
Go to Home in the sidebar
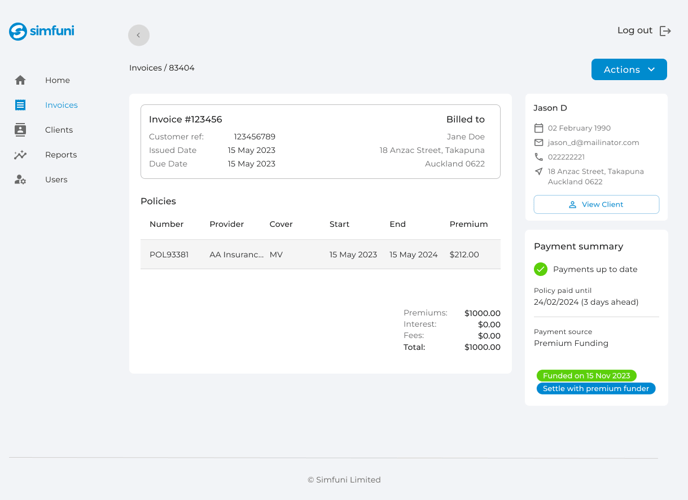point(57,80)
